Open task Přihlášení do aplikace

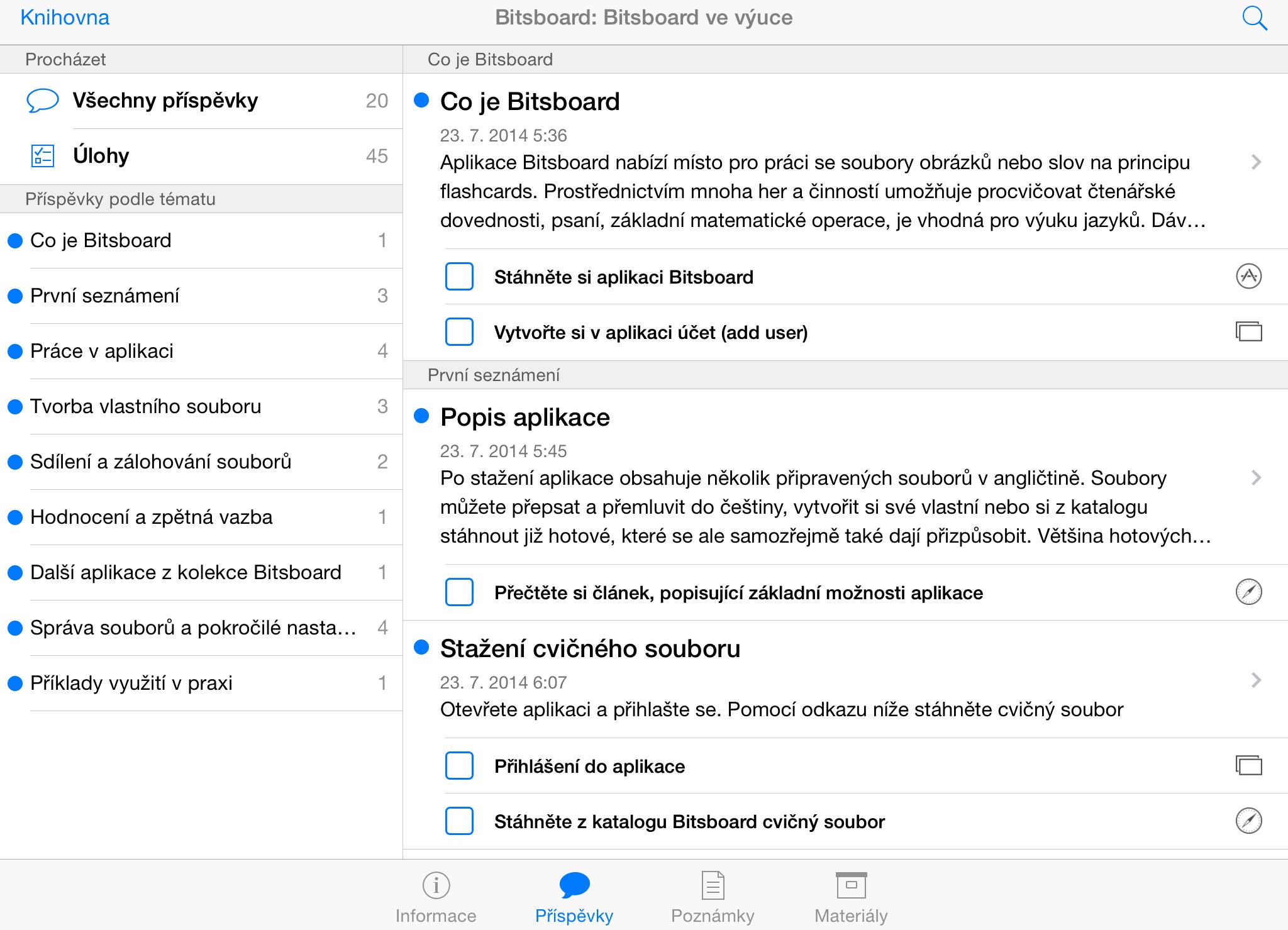tap(589, 767)
